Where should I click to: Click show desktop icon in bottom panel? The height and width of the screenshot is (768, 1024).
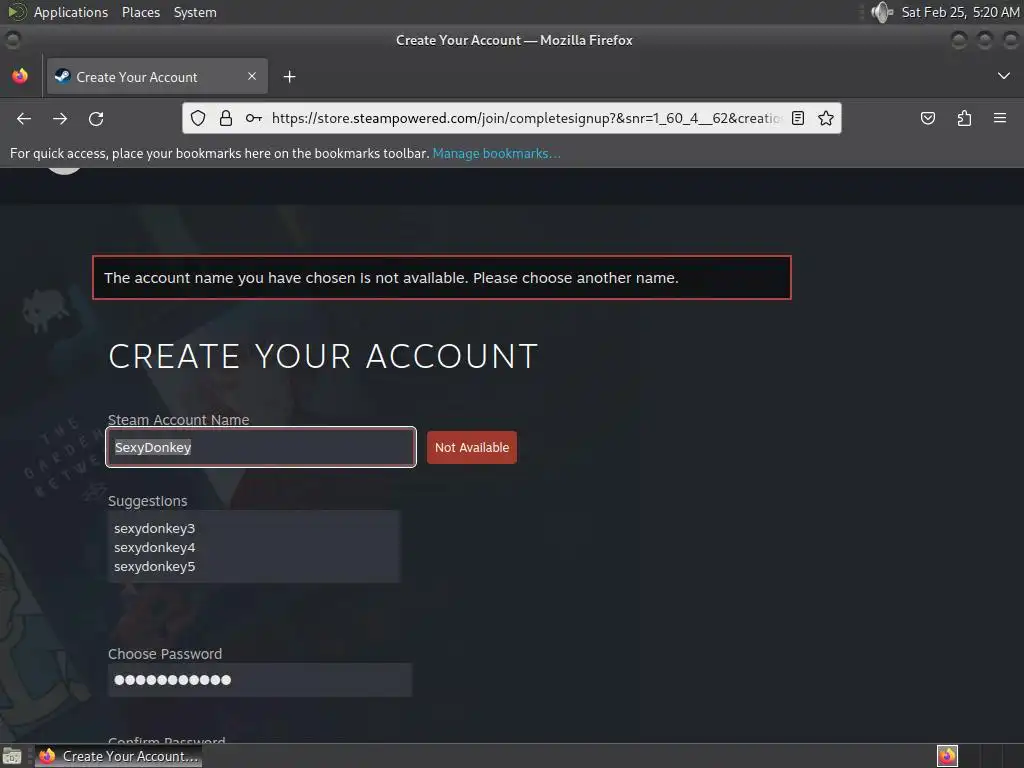[12, 756]
